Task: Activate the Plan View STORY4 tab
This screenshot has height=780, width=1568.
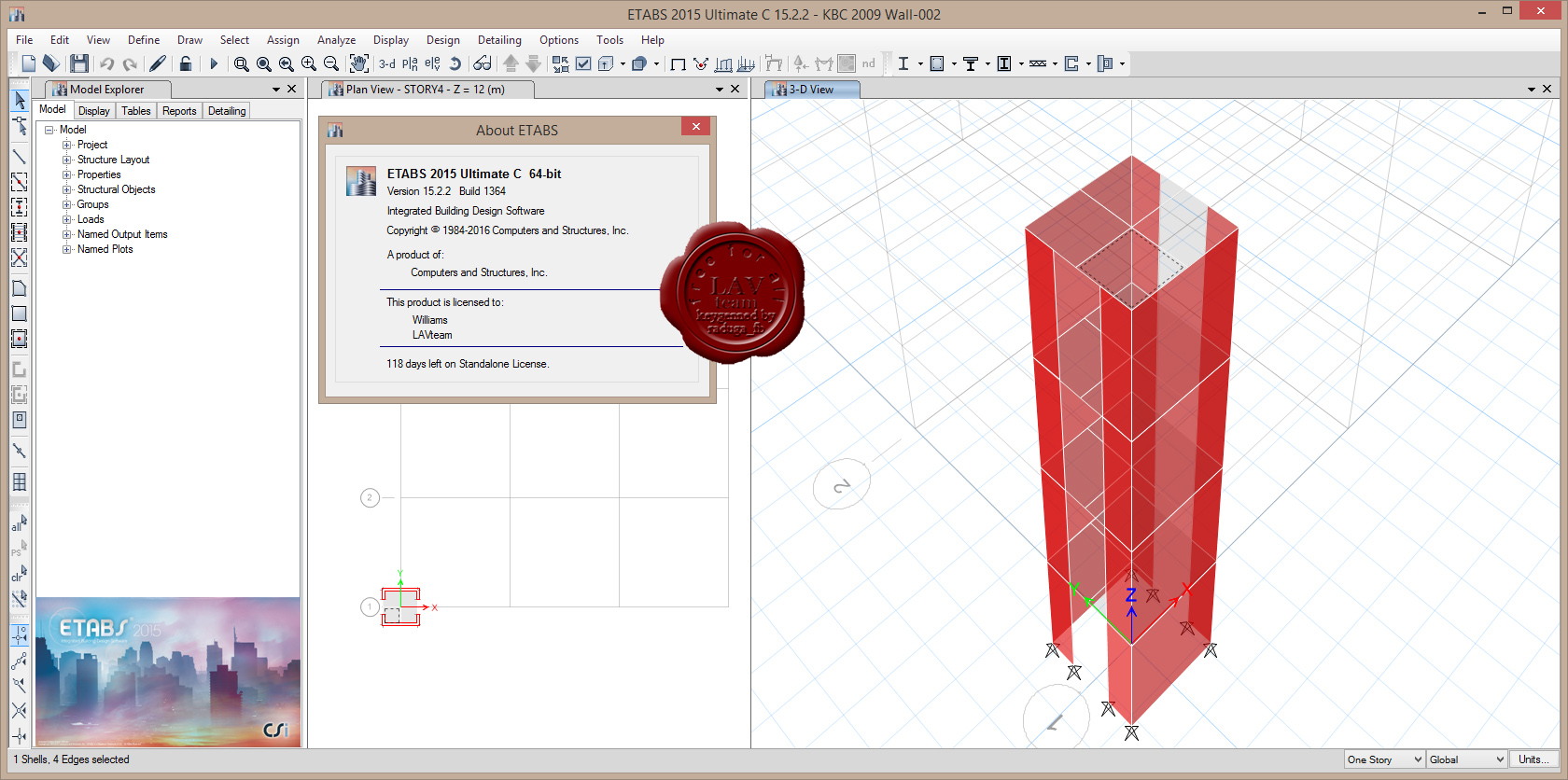Action: click(x=427, y=90)
